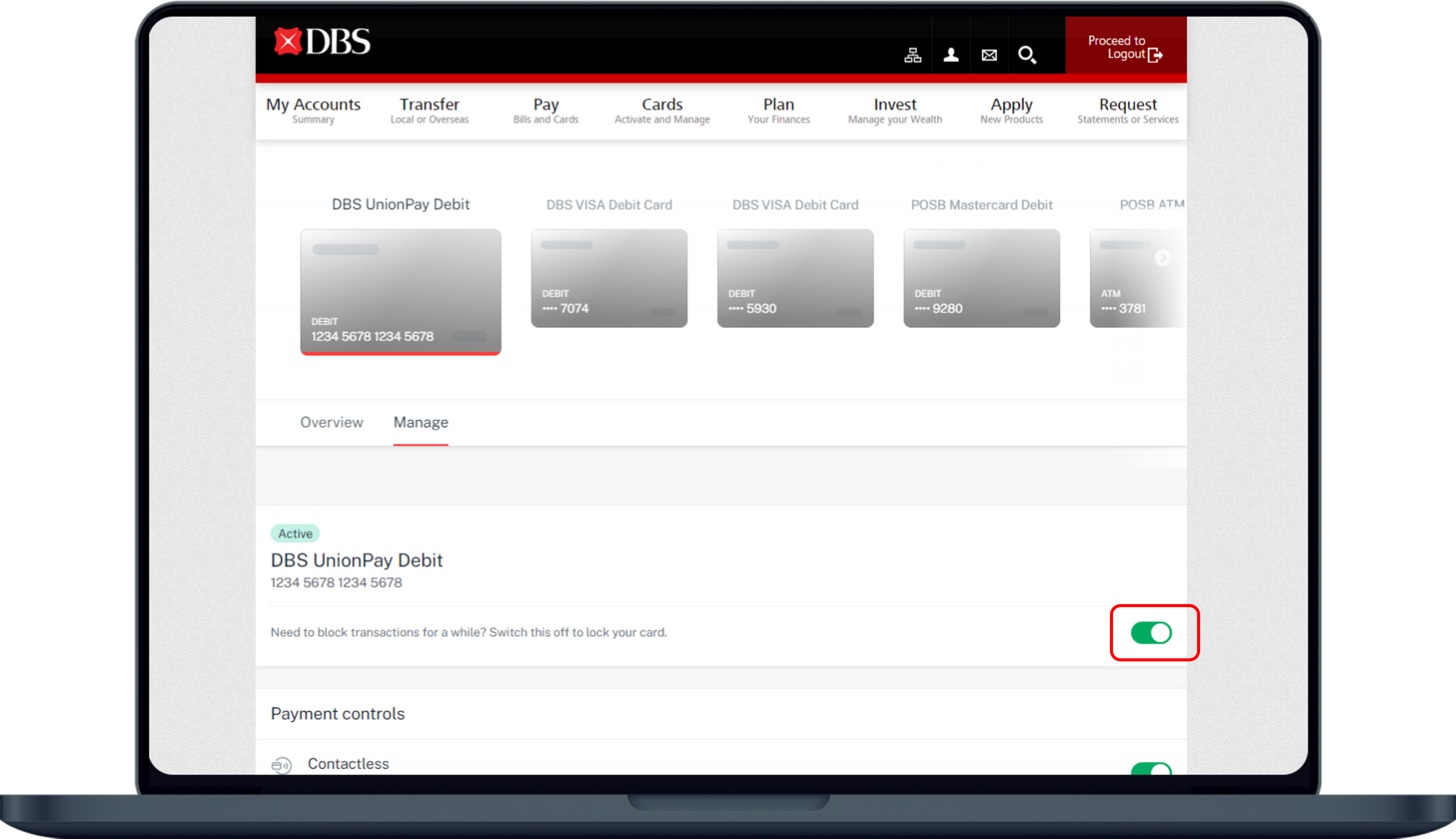Open the sitemap icon in header
The width and height of the screenshot is (1456, 839).
912,55
